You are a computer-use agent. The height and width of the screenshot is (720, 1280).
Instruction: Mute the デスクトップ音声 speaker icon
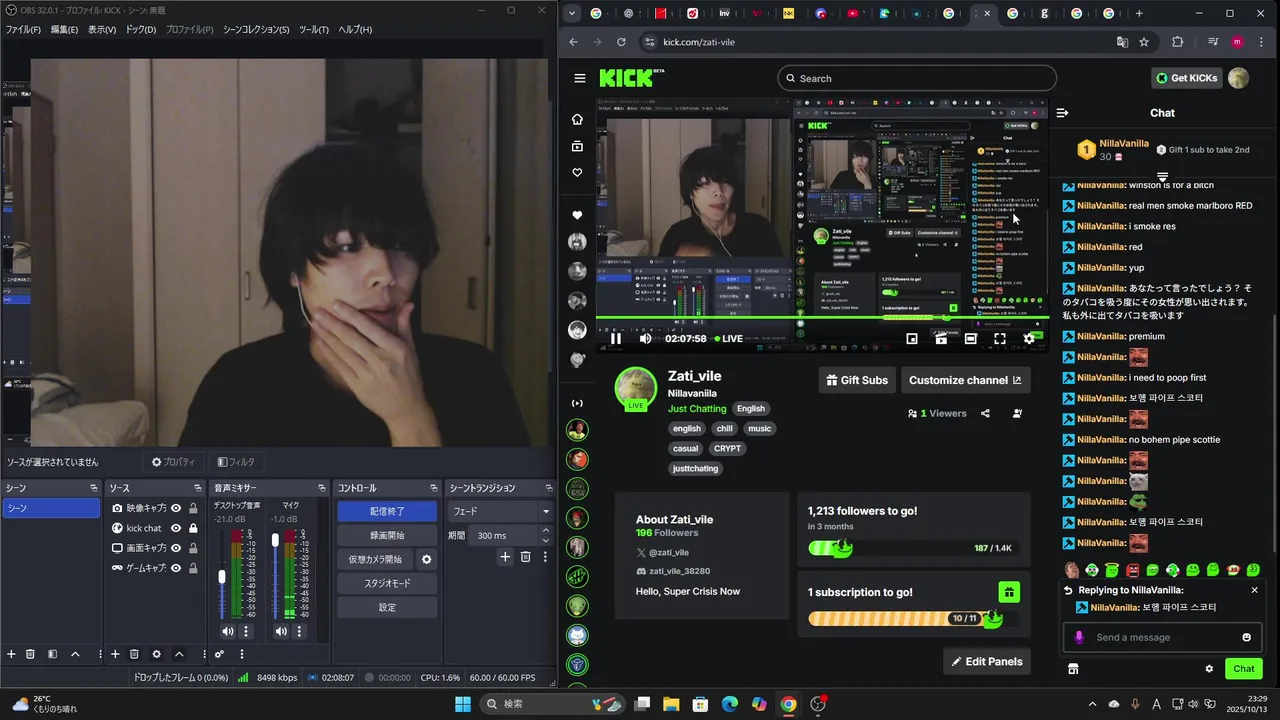[x=228, y=631]
